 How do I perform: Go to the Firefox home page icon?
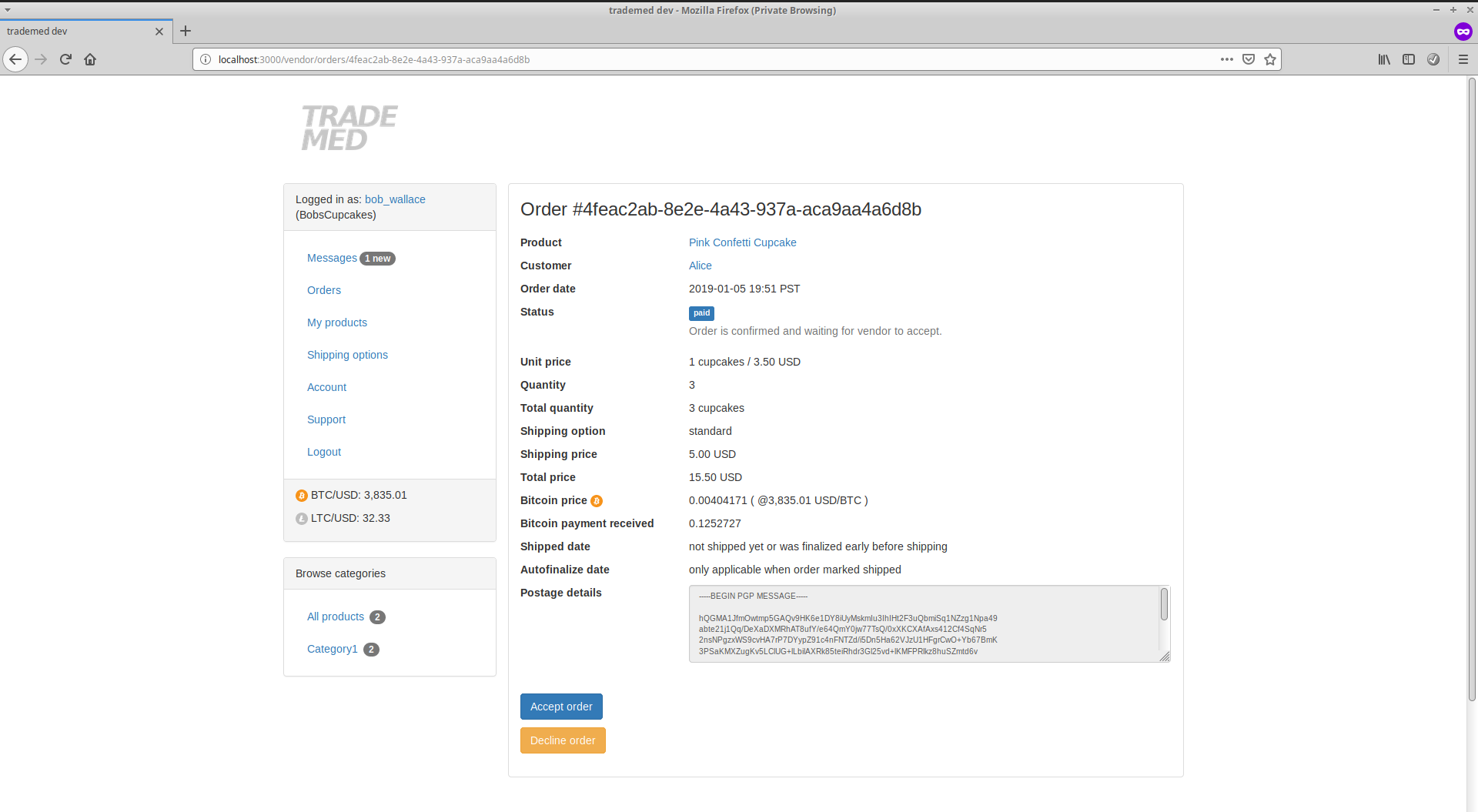[90, 59]
